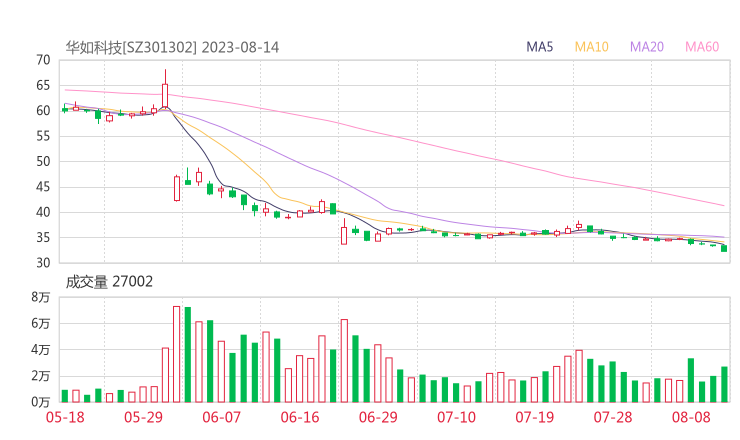The height and width of the screenshot is (440, 740).
Task: Click the 05-18 date label
Action: [x=65, y=417]
